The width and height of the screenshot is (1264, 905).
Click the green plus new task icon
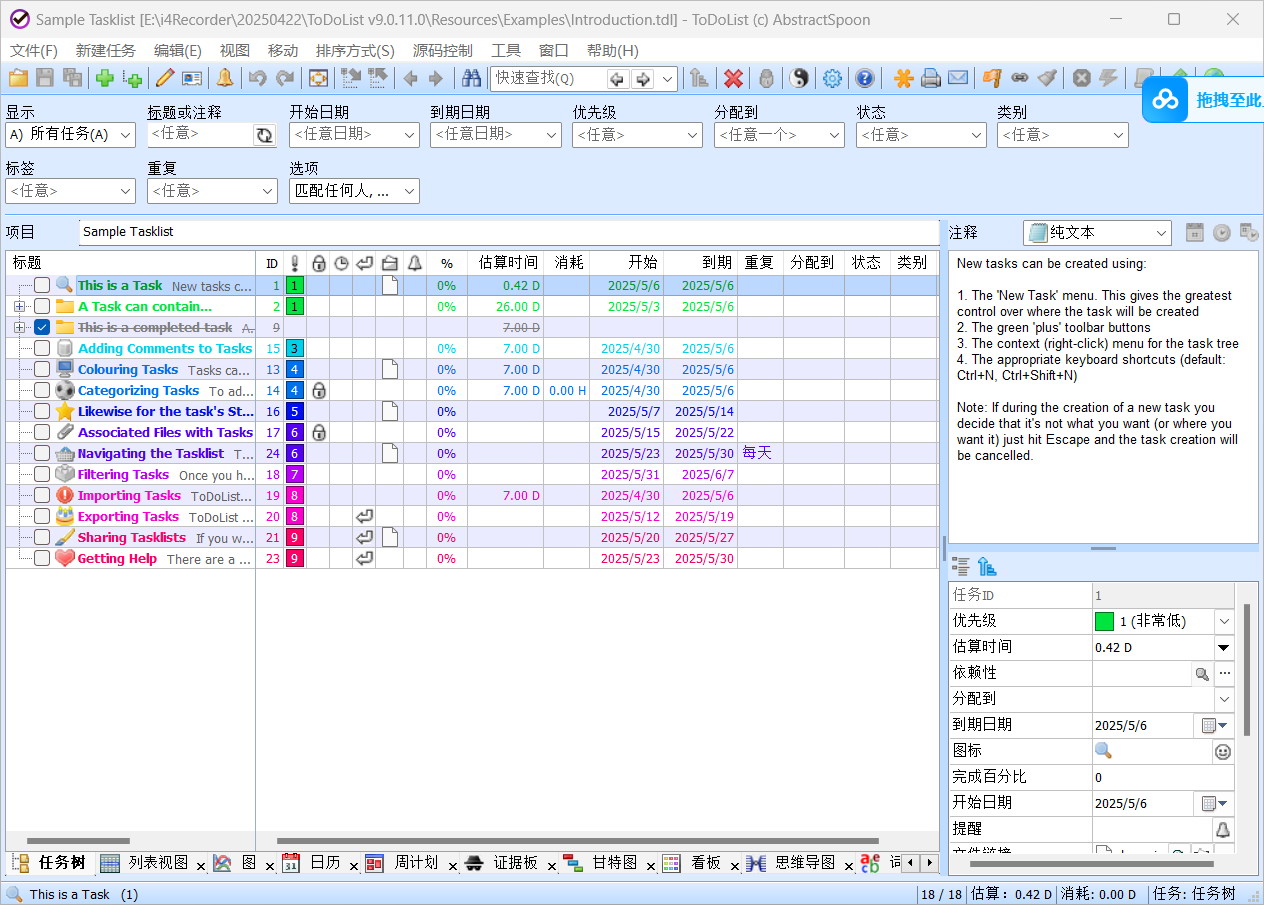104,78
